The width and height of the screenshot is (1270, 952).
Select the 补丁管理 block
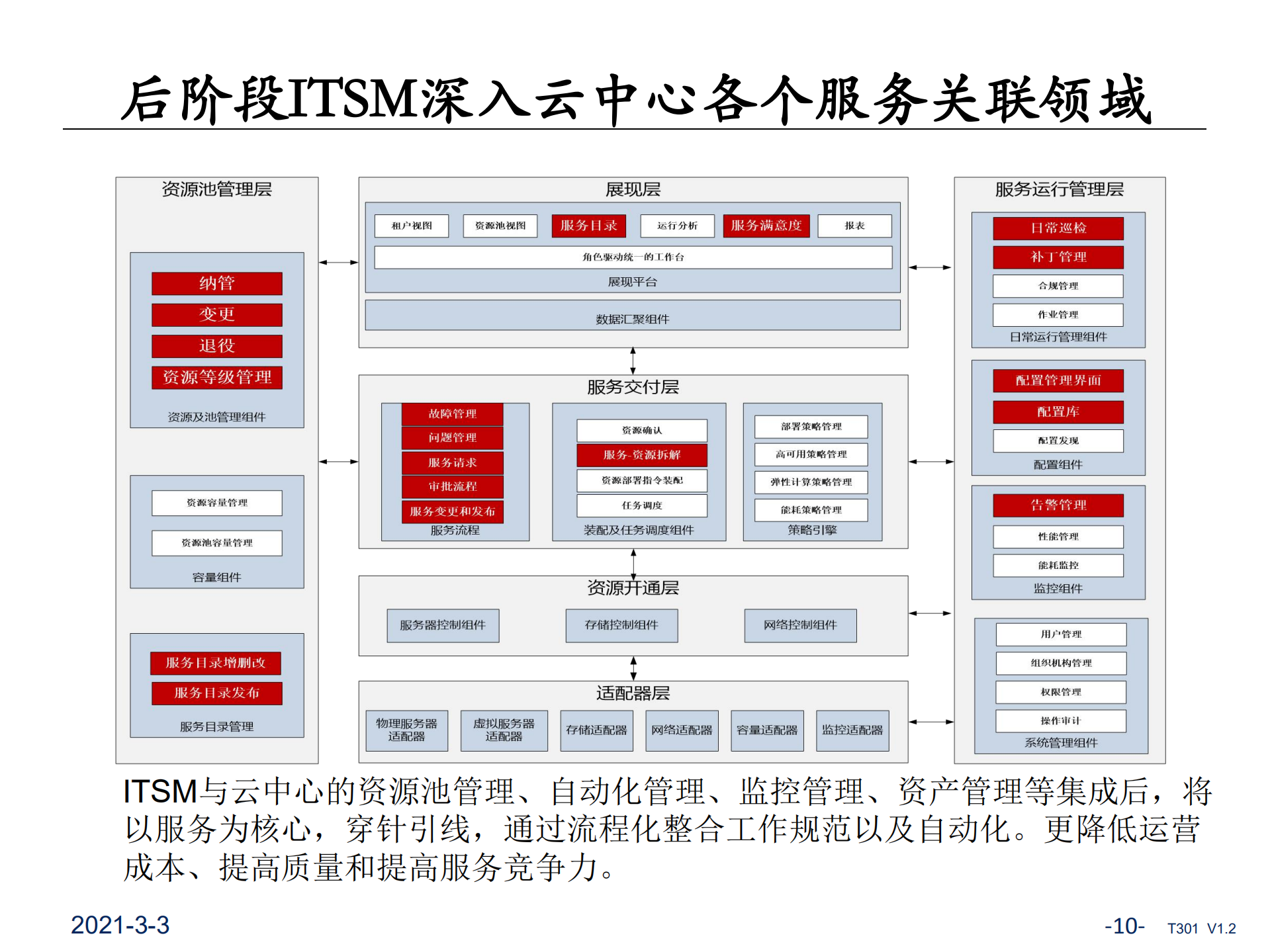point(1057,257)
